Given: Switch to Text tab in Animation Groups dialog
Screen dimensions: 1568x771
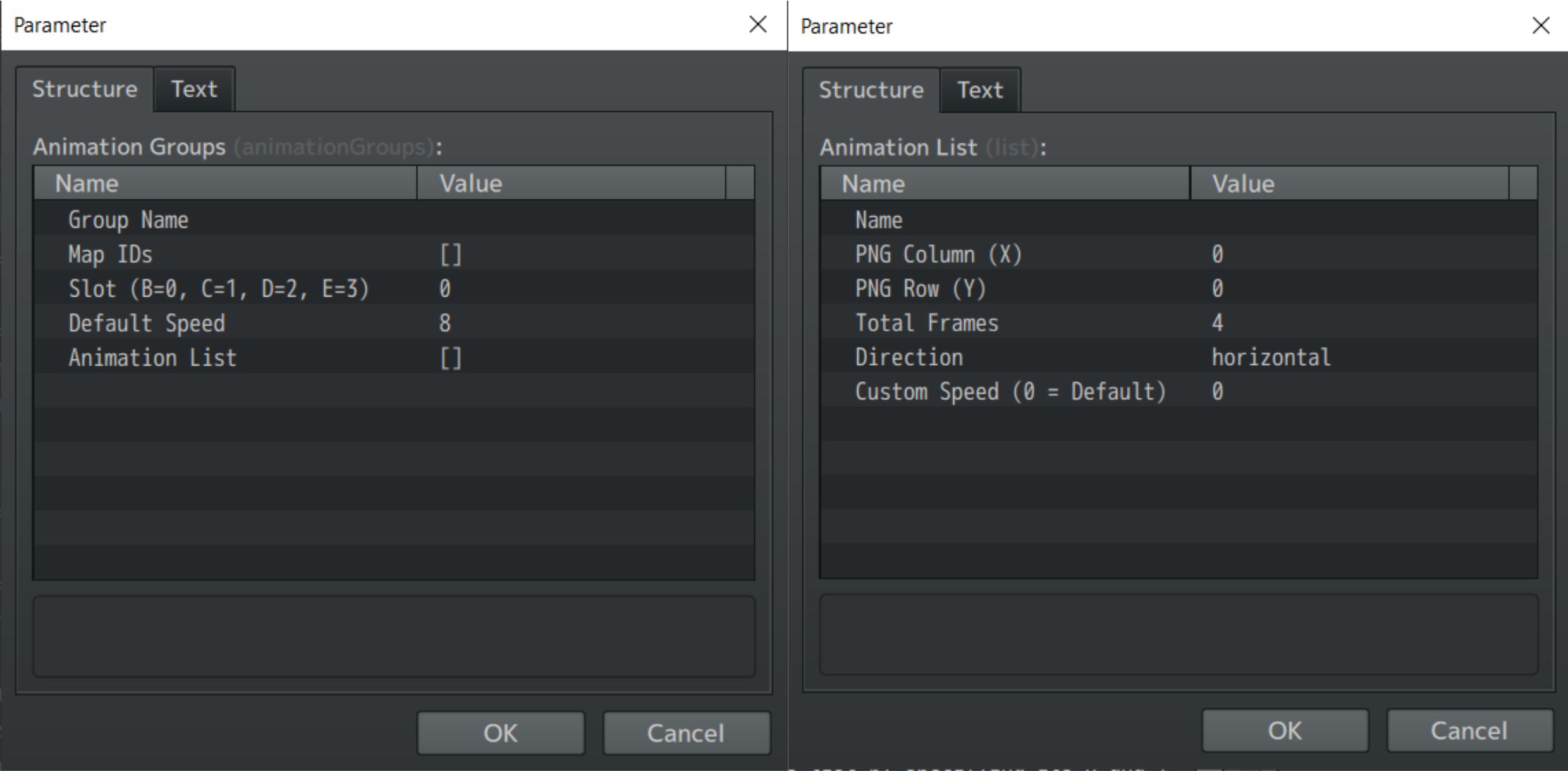Looking at the screenshot, I should click(194, 89).
